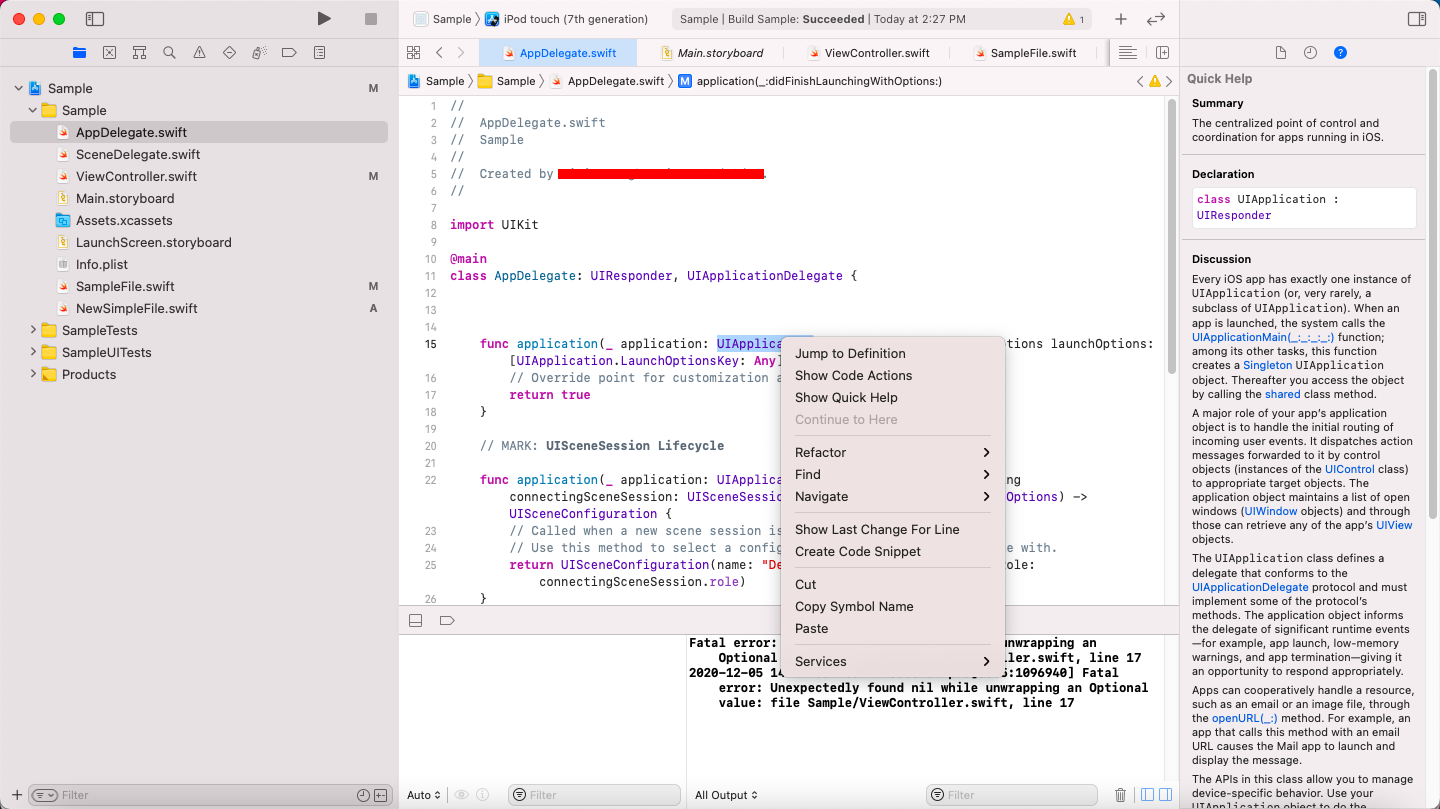Show the Project navigator folder icon

(x=80, y=52)
